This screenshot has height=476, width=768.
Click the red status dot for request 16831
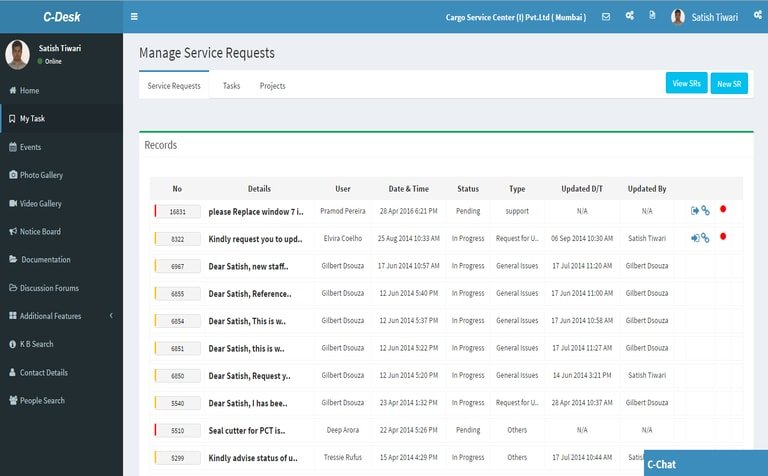[723, 209]
